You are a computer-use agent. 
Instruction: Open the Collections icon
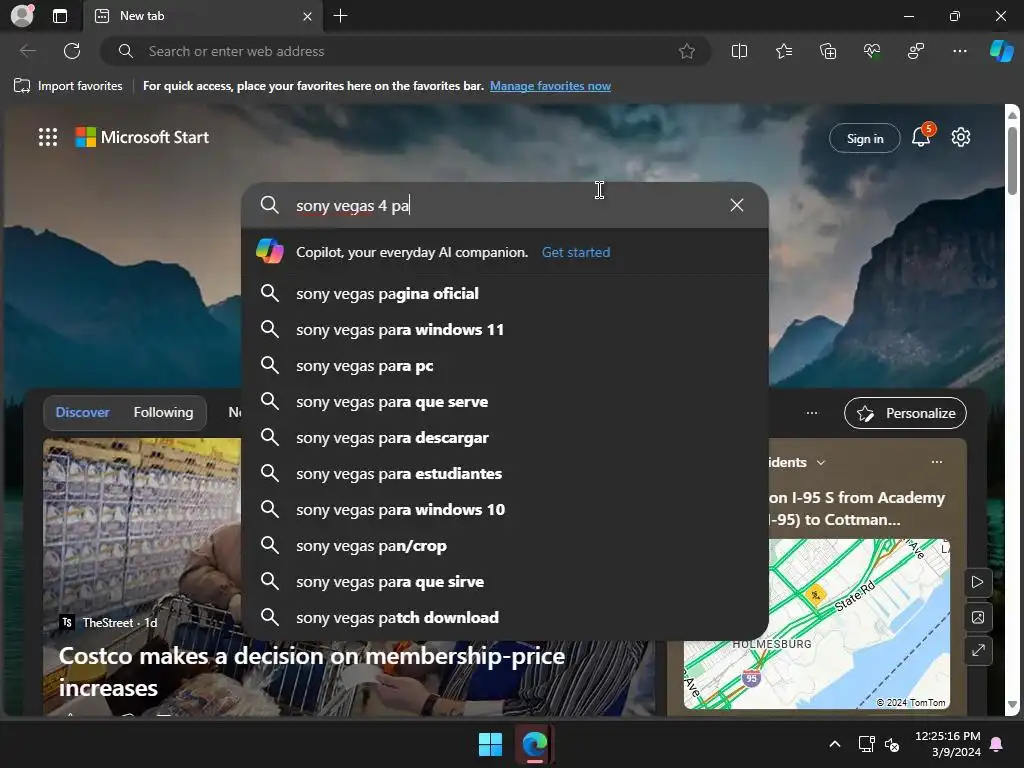828,51
